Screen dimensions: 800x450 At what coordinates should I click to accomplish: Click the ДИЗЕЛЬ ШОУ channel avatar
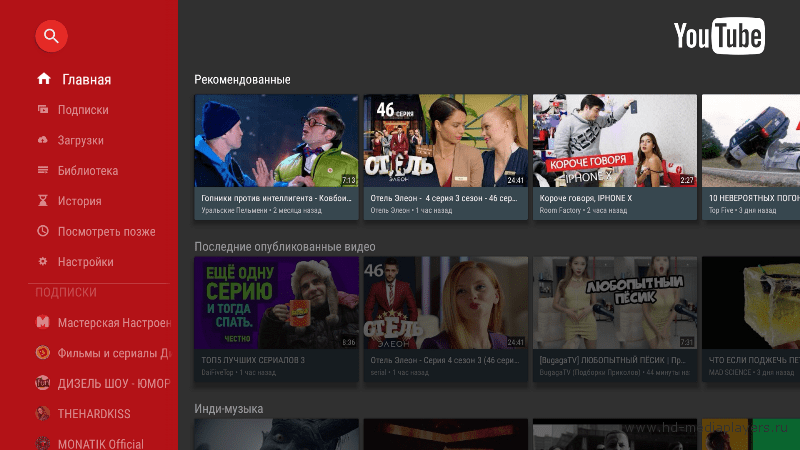[43, 383]
